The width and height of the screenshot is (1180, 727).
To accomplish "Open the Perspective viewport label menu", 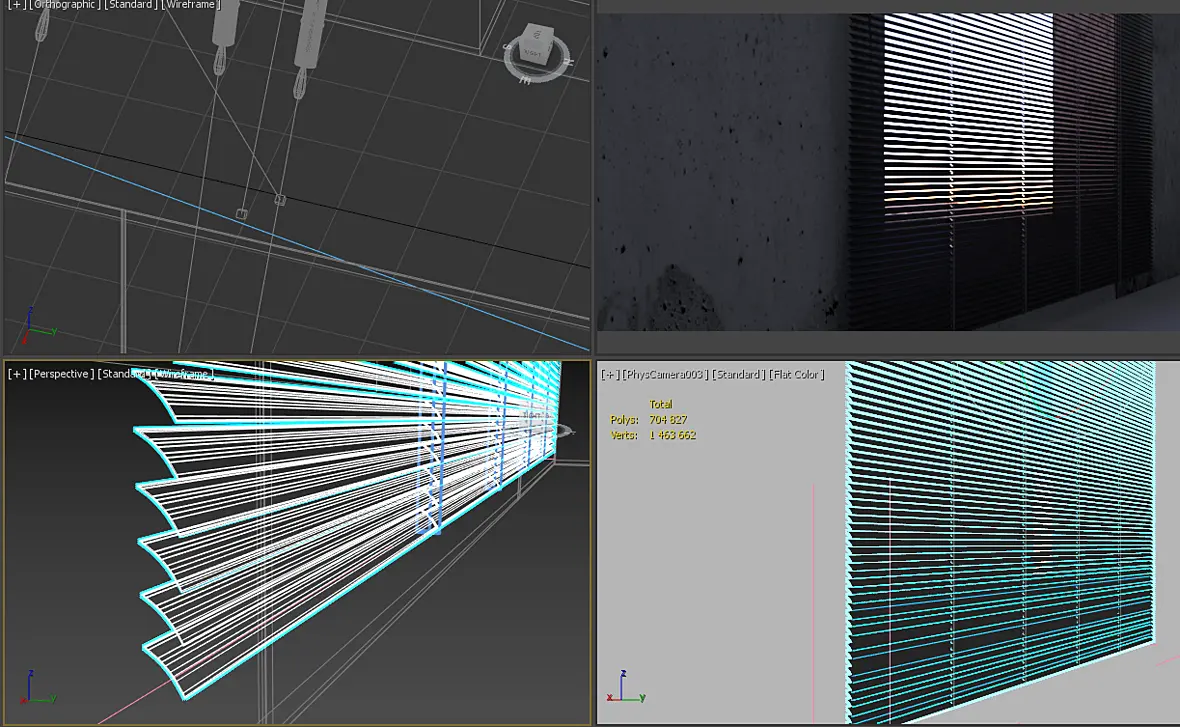I will click(x=62, y=374).
